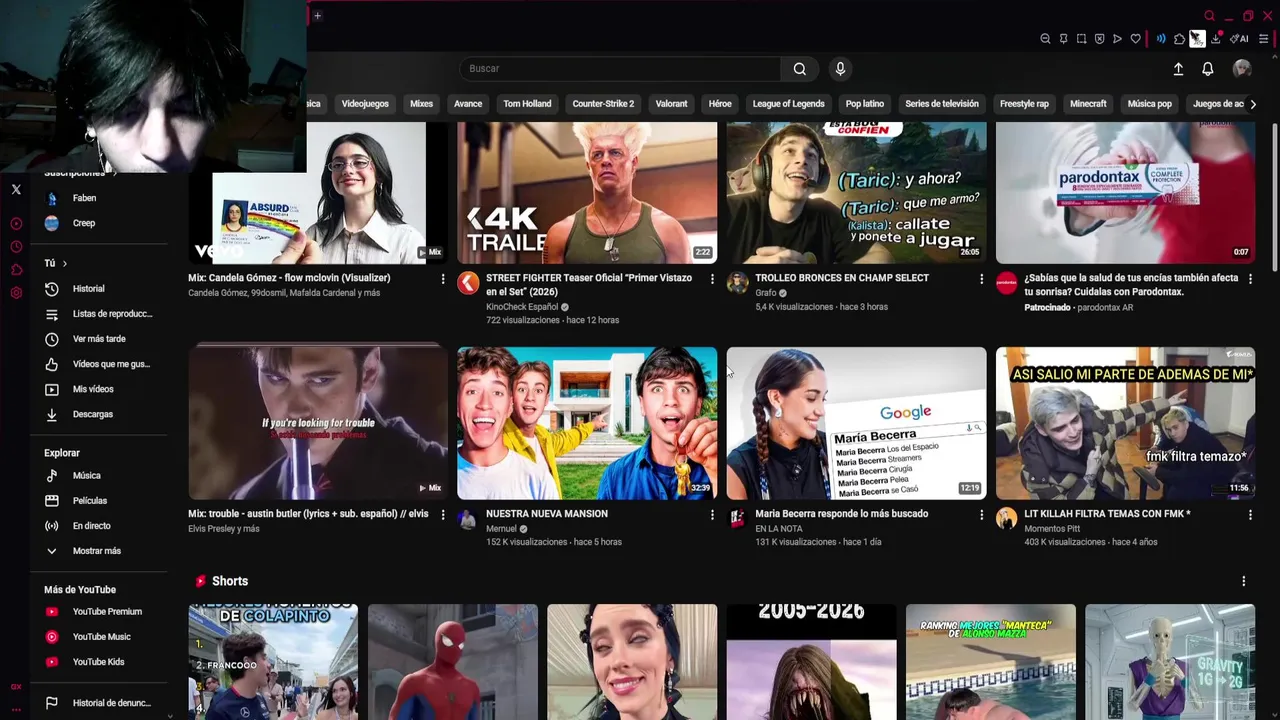The height and width of the screenshot is (720, 1280).
Task: Click the YouTube search magnifier button
Action: point(800,68)
